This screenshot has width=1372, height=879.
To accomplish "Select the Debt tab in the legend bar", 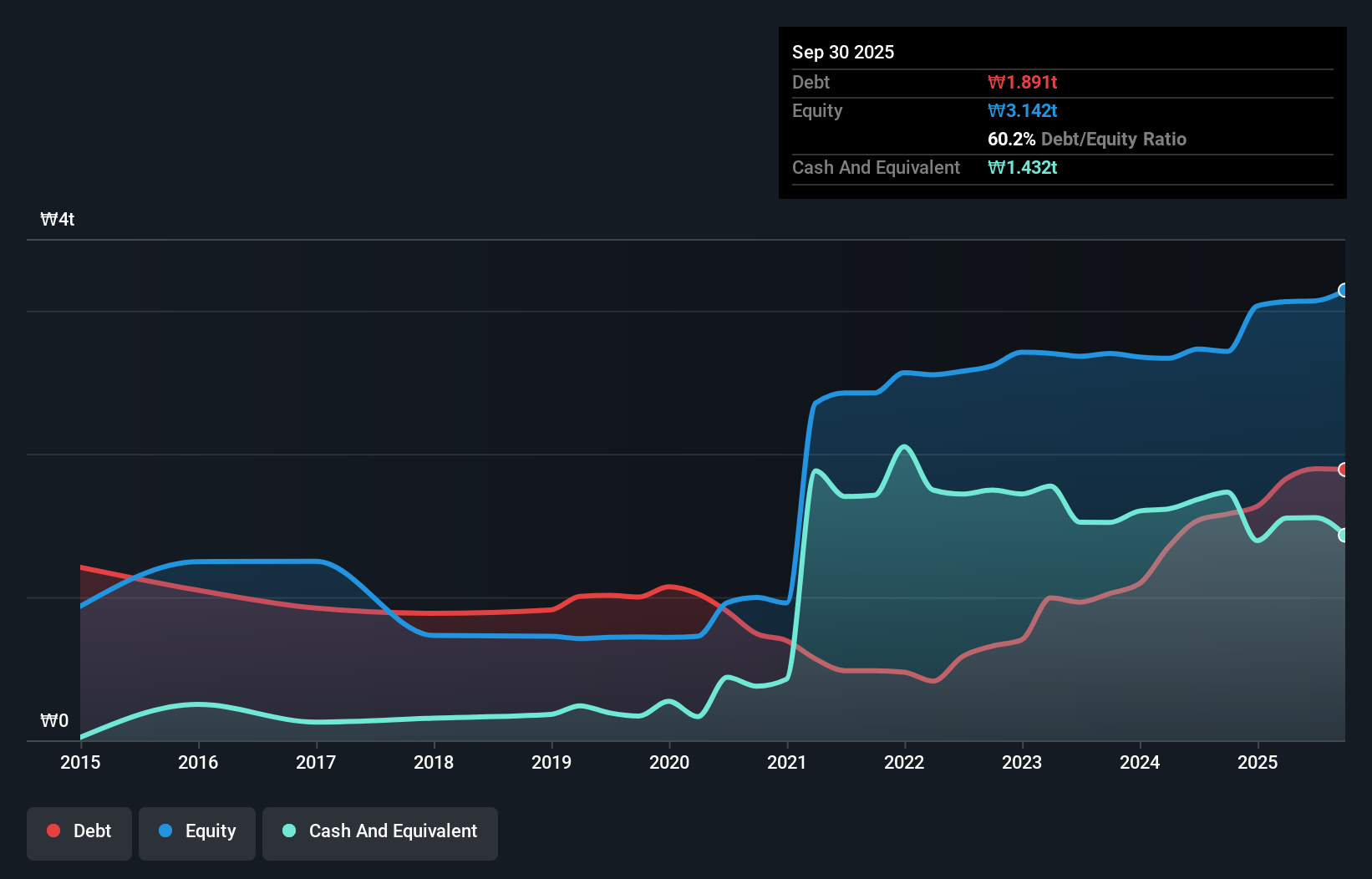I will tap(79, 832).
